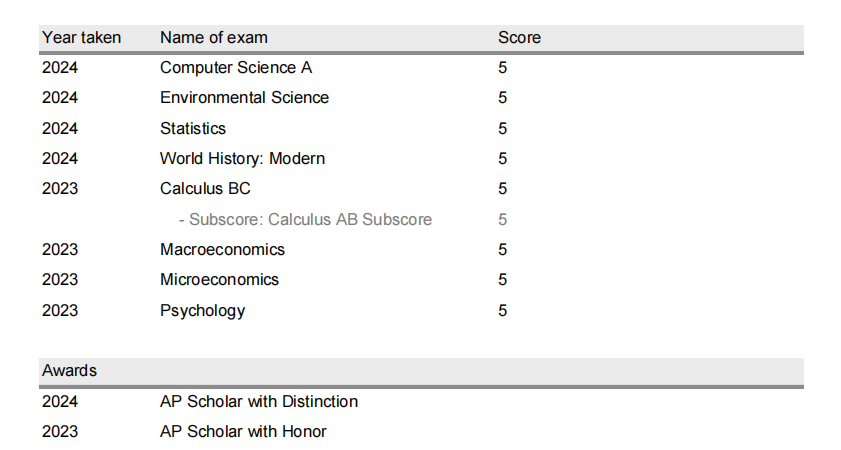The height and width of the screenshot is (450, 841).
Task: Click the Statistics exam entry
Action: [193, 128]
